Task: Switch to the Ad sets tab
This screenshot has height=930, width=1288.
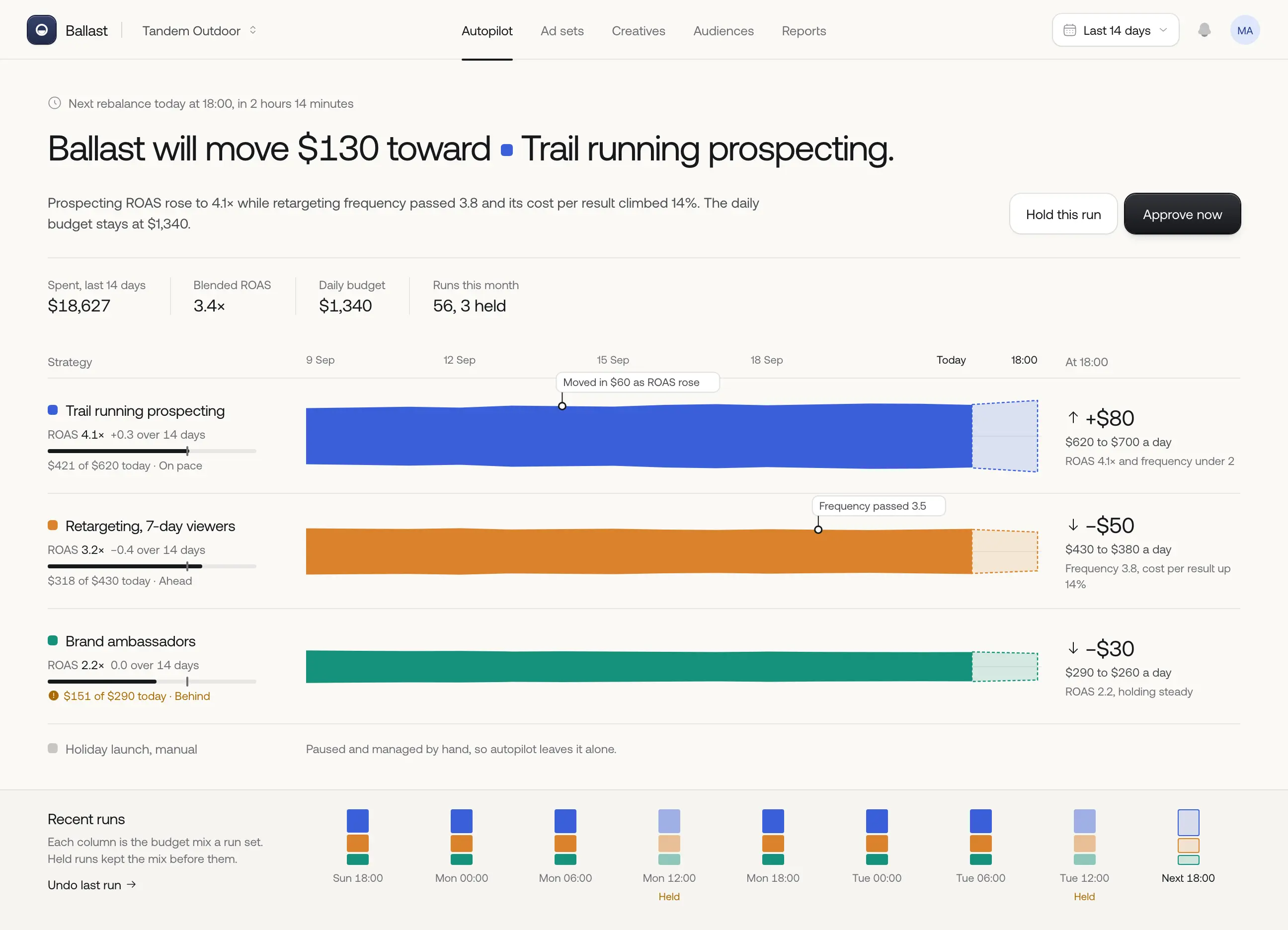Action: point(562,31)
